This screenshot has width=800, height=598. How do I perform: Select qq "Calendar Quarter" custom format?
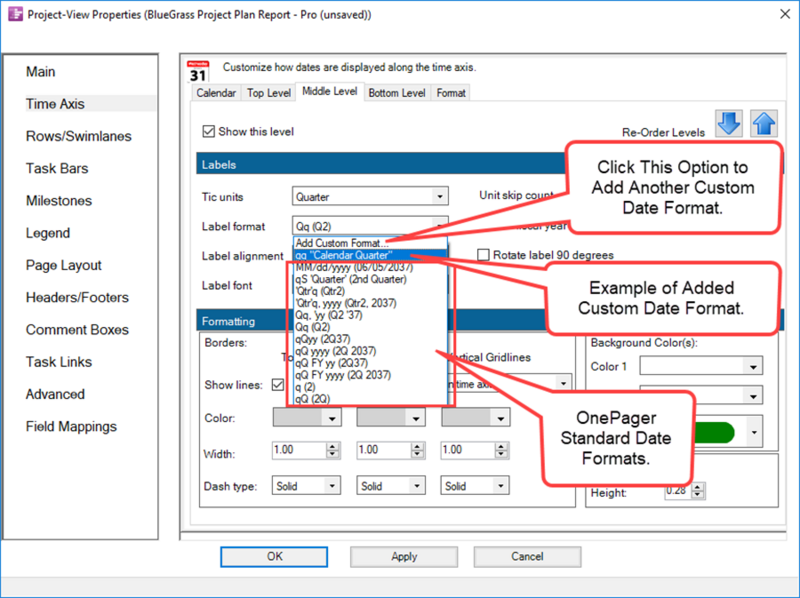(370, 255)
